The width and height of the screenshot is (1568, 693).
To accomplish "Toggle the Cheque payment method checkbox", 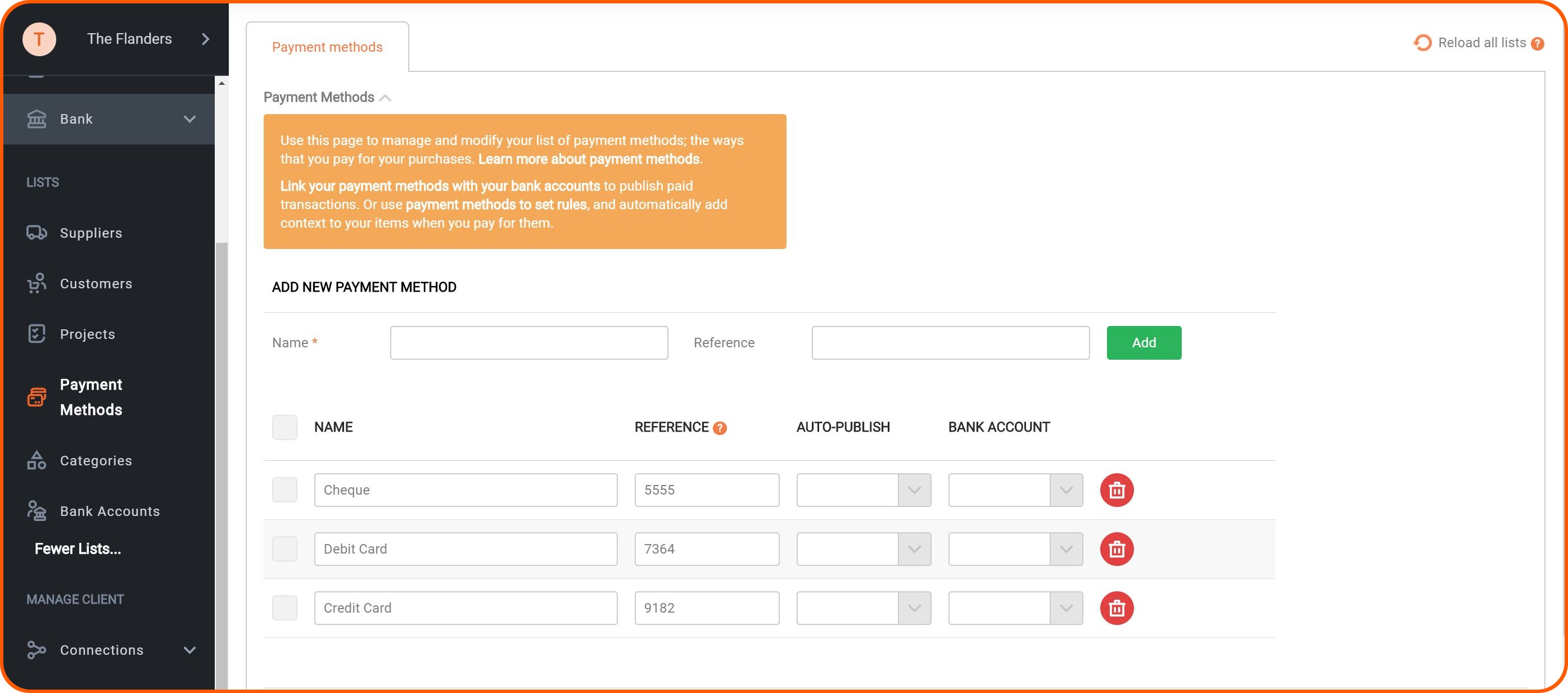I will point(284,490).
